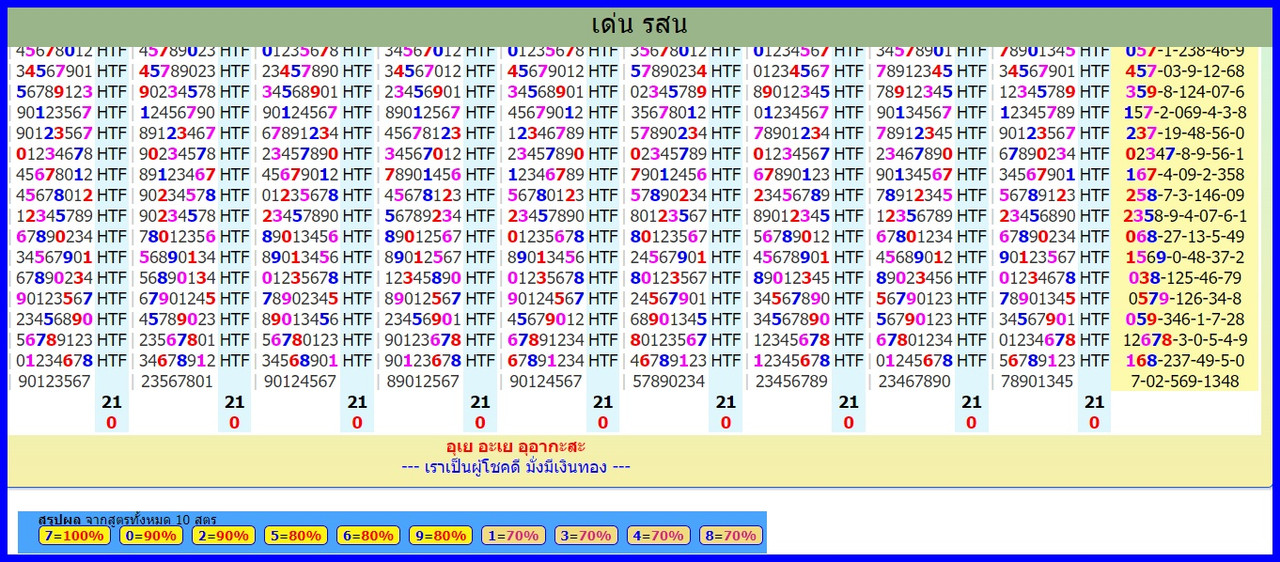Image resolution: width=1280 pixels, height=562 pixels.
Task: Select the combined result 457-03-9-12-68
Action: pyautogui.click(x=1185, y=71)
